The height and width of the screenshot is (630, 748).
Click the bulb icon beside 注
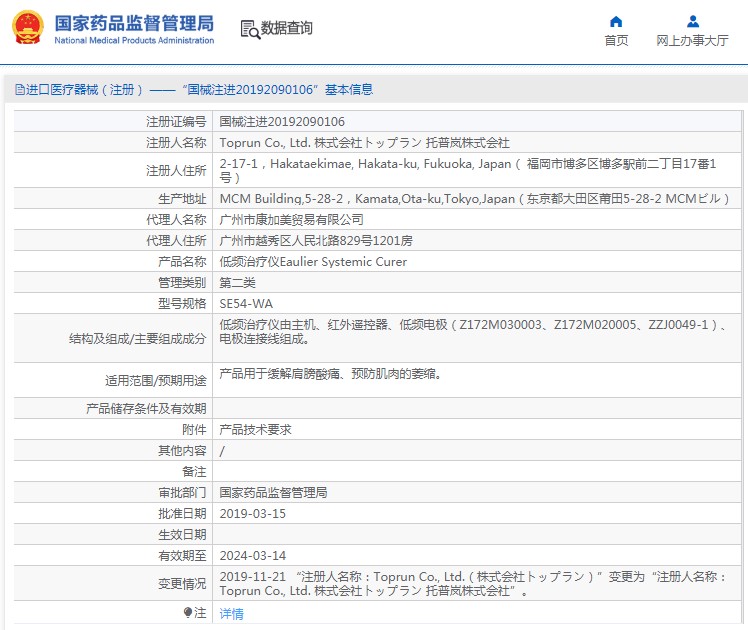(x=188, y=612)
